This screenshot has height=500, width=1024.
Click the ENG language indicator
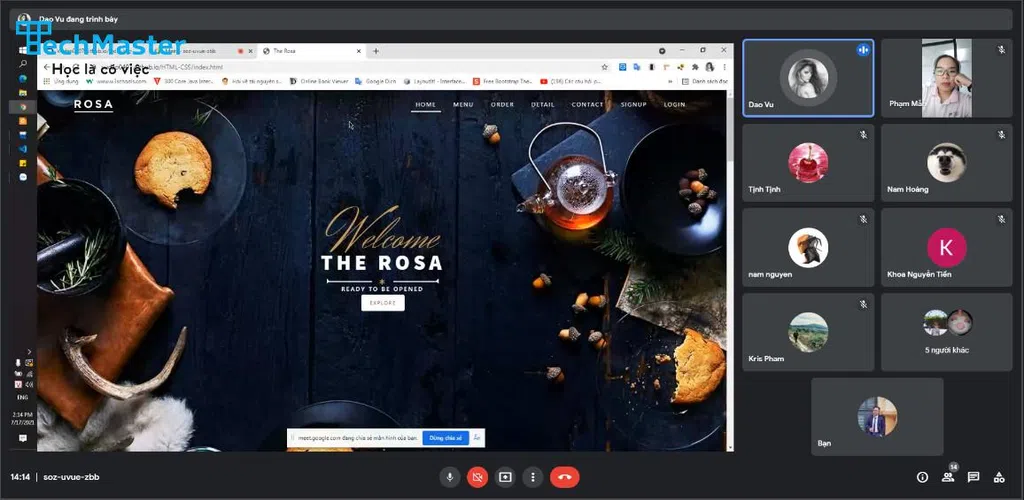pos(23,396)
